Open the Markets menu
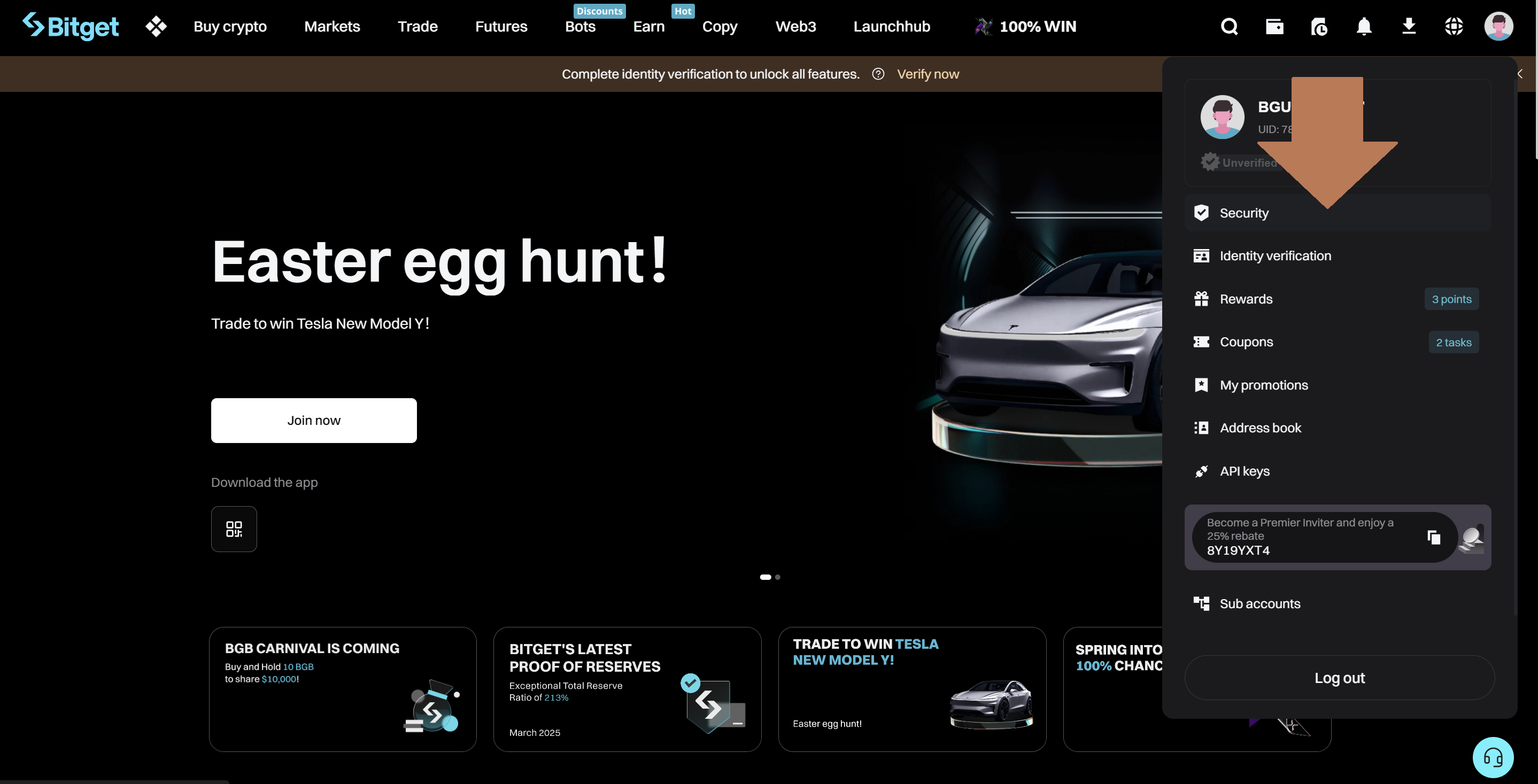Image resolution: width=1538 pixels, height=784 pixels. 332,26
